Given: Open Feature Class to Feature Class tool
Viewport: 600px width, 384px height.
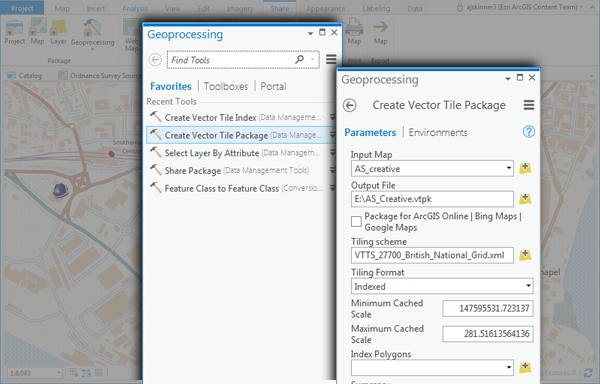Looking at the screenshot, I should point(241,188).
